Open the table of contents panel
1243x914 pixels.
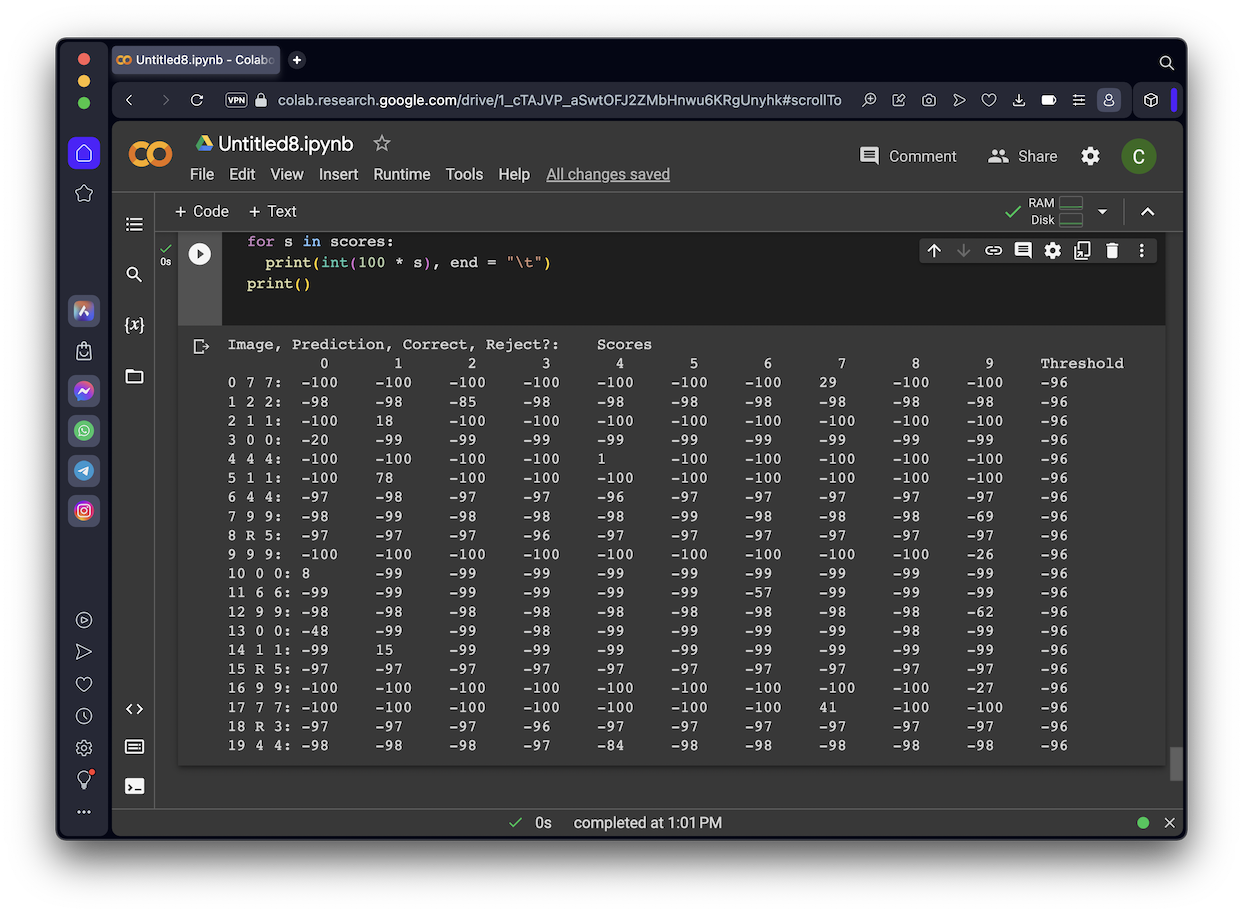[134, 224]
